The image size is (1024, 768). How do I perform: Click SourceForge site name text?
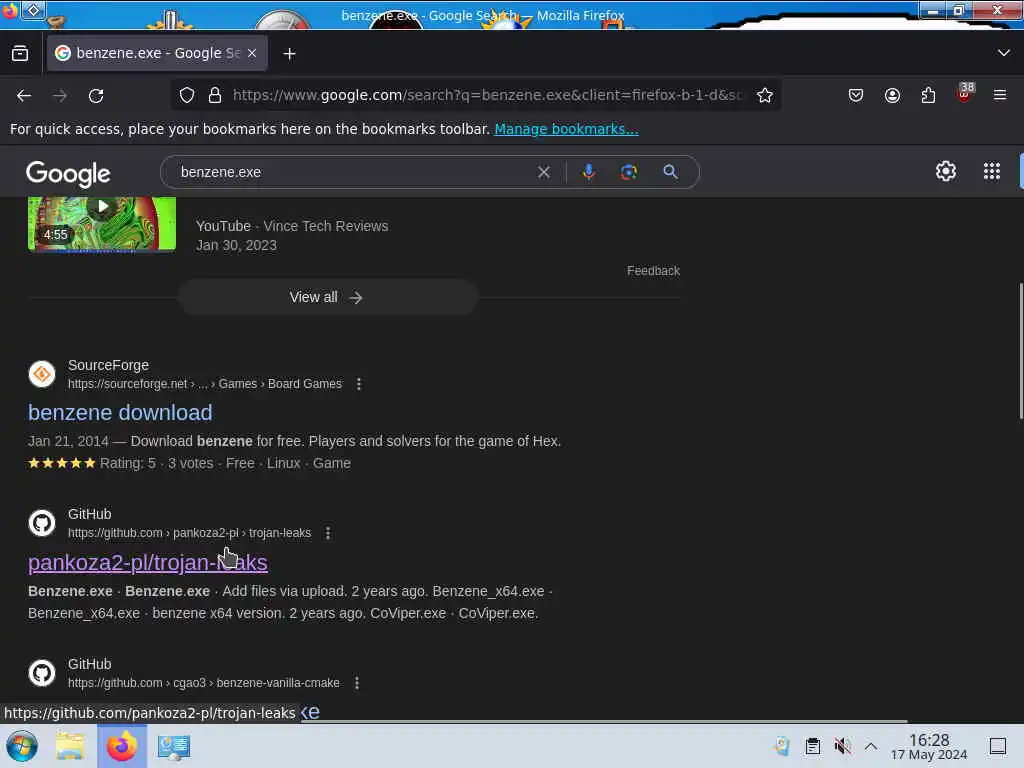(x=108, y=365)
